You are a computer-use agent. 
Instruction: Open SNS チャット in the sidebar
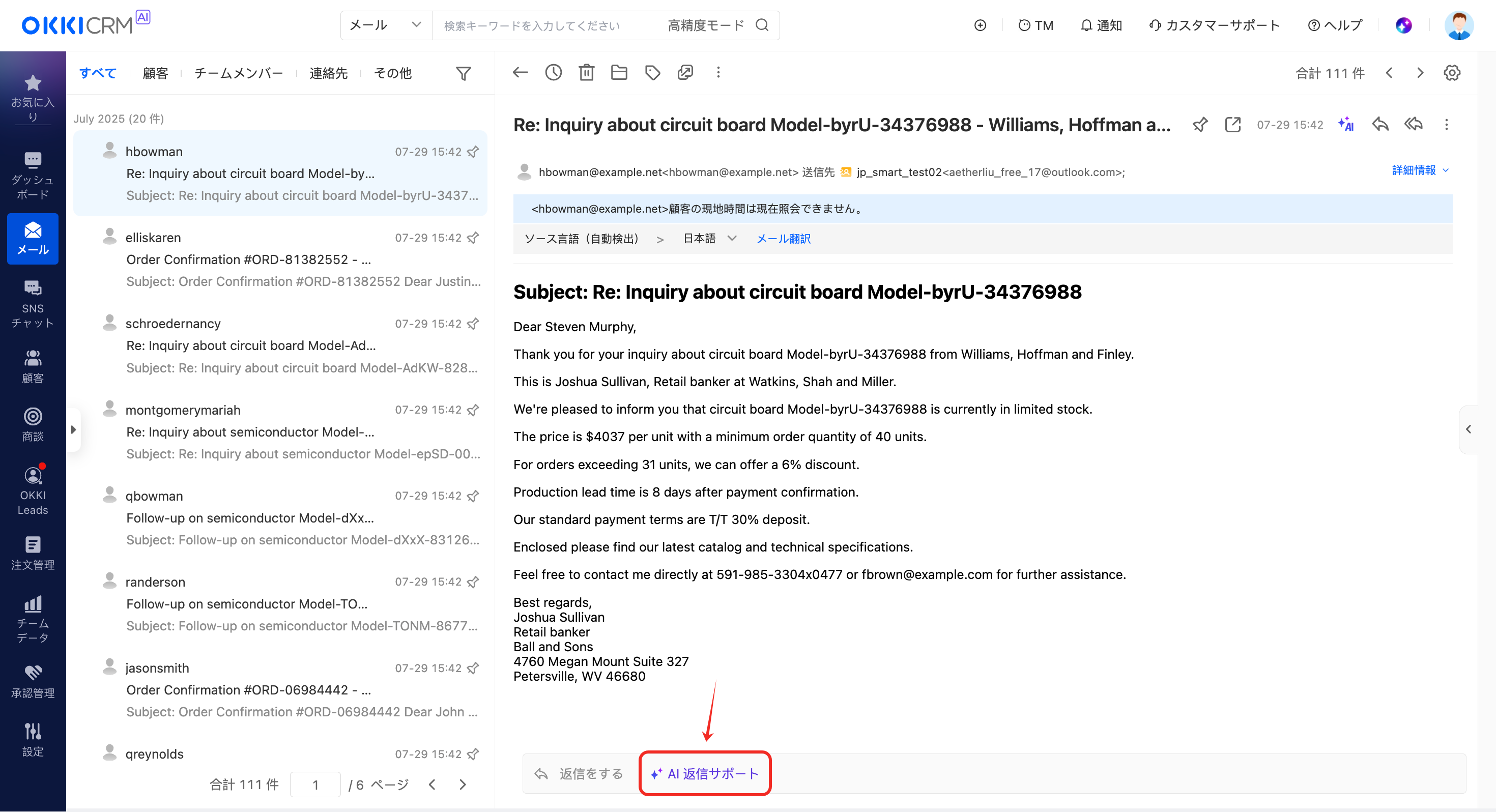(x=33, y=304)
